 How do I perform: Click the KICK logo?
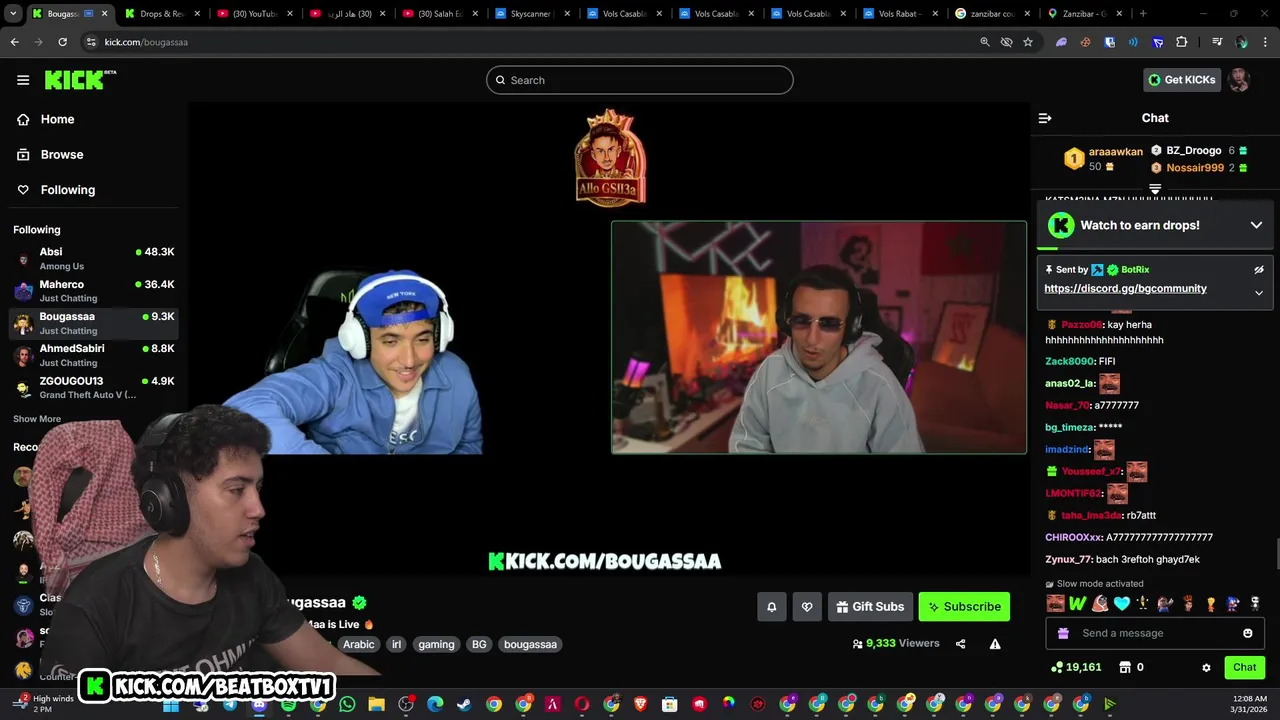(x=79, y=80)
